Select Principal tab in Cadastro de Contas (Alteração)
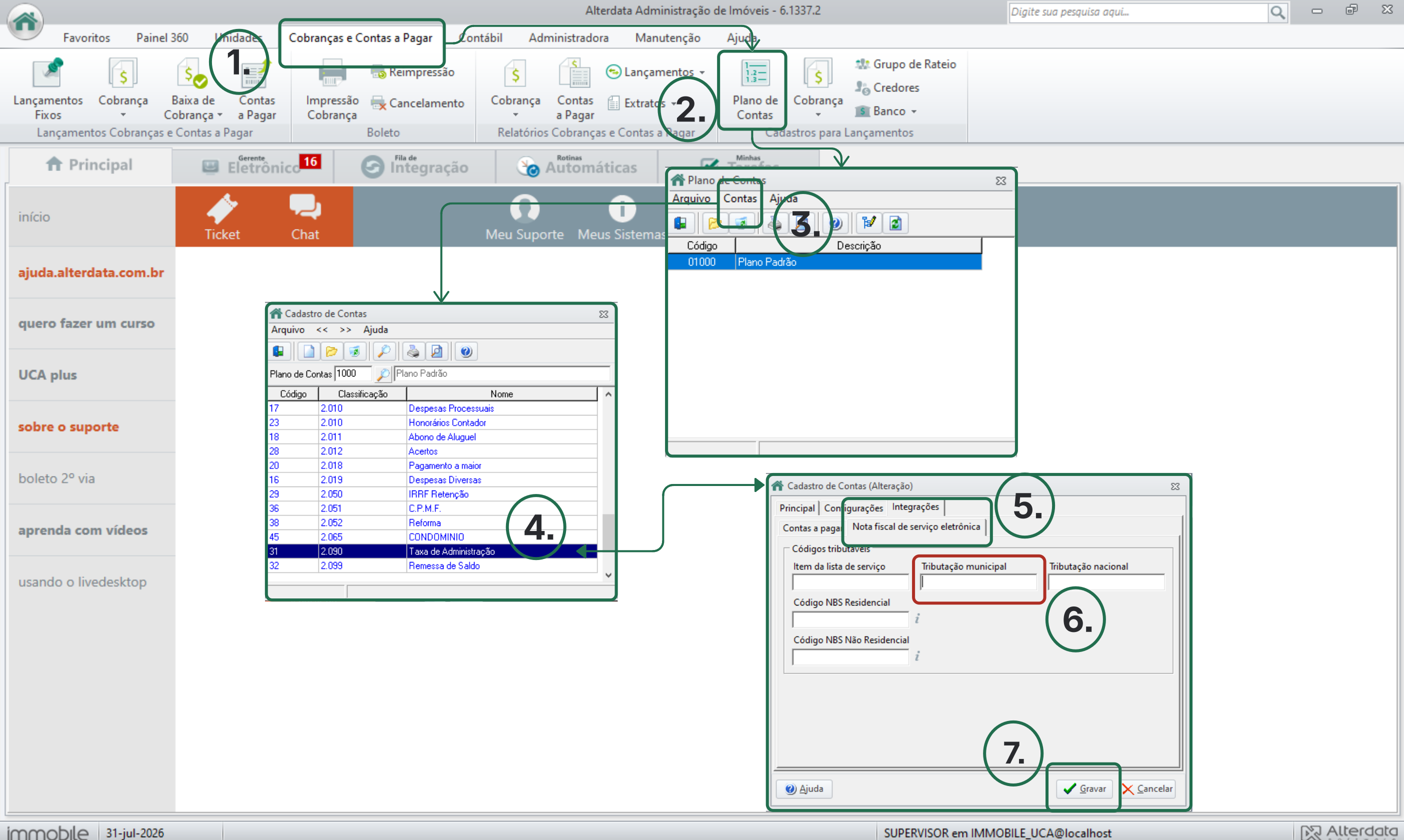Screen dimensions: 1404x840 click(797, 508)
